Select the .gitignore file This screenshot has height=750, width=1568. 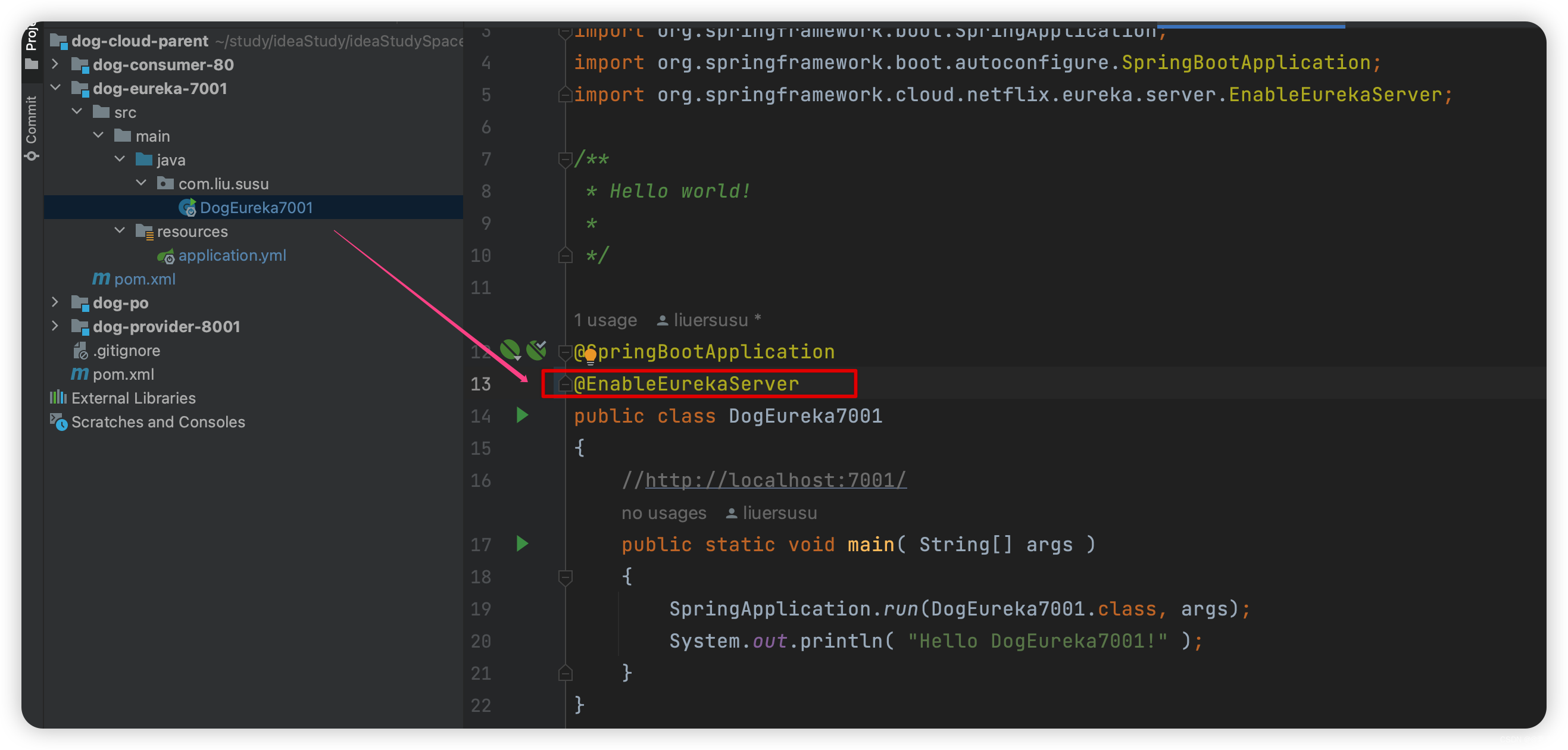pos(127,351)
